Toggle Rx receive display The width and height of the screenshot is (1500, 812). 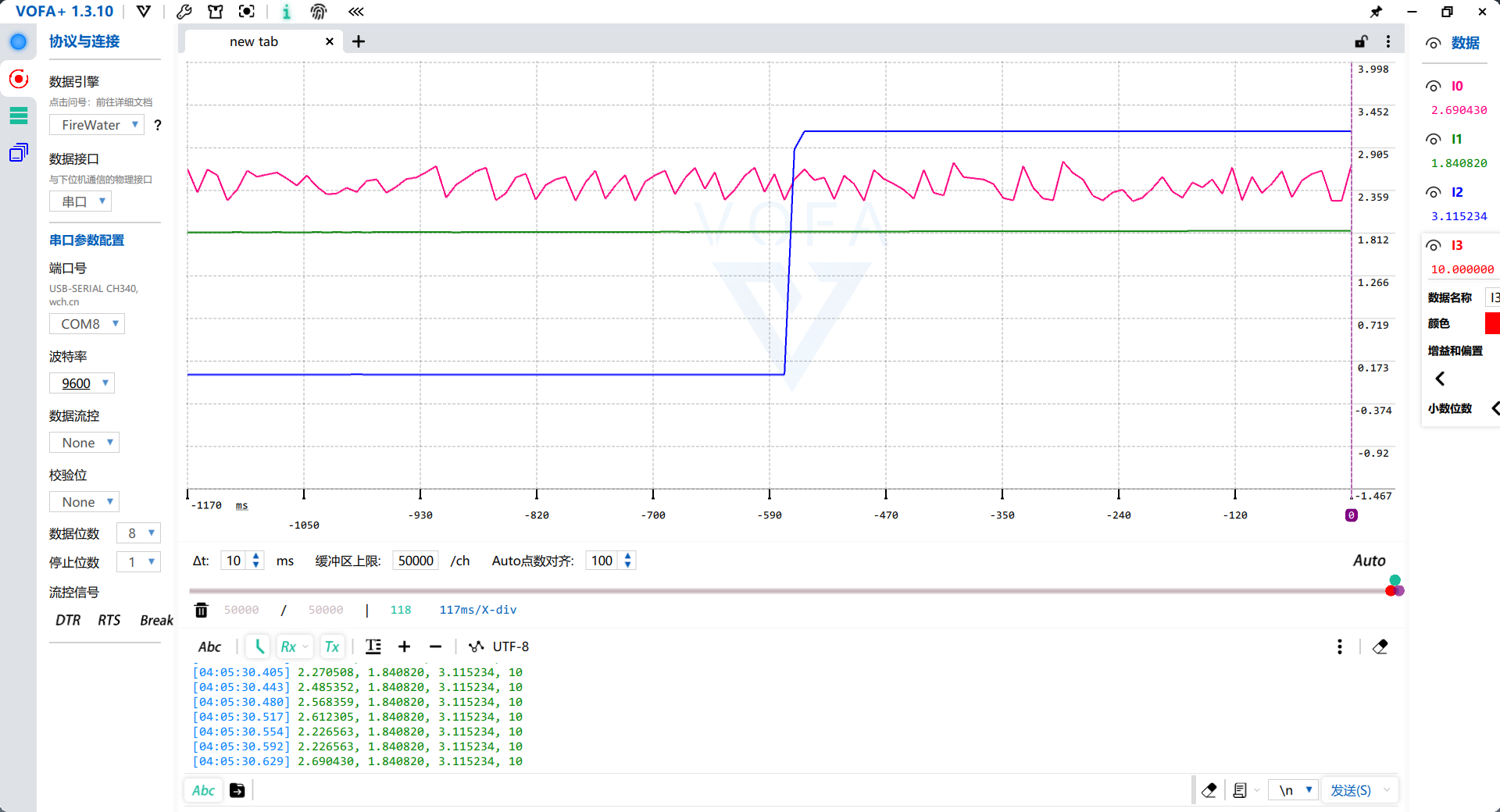click(294, 646)
